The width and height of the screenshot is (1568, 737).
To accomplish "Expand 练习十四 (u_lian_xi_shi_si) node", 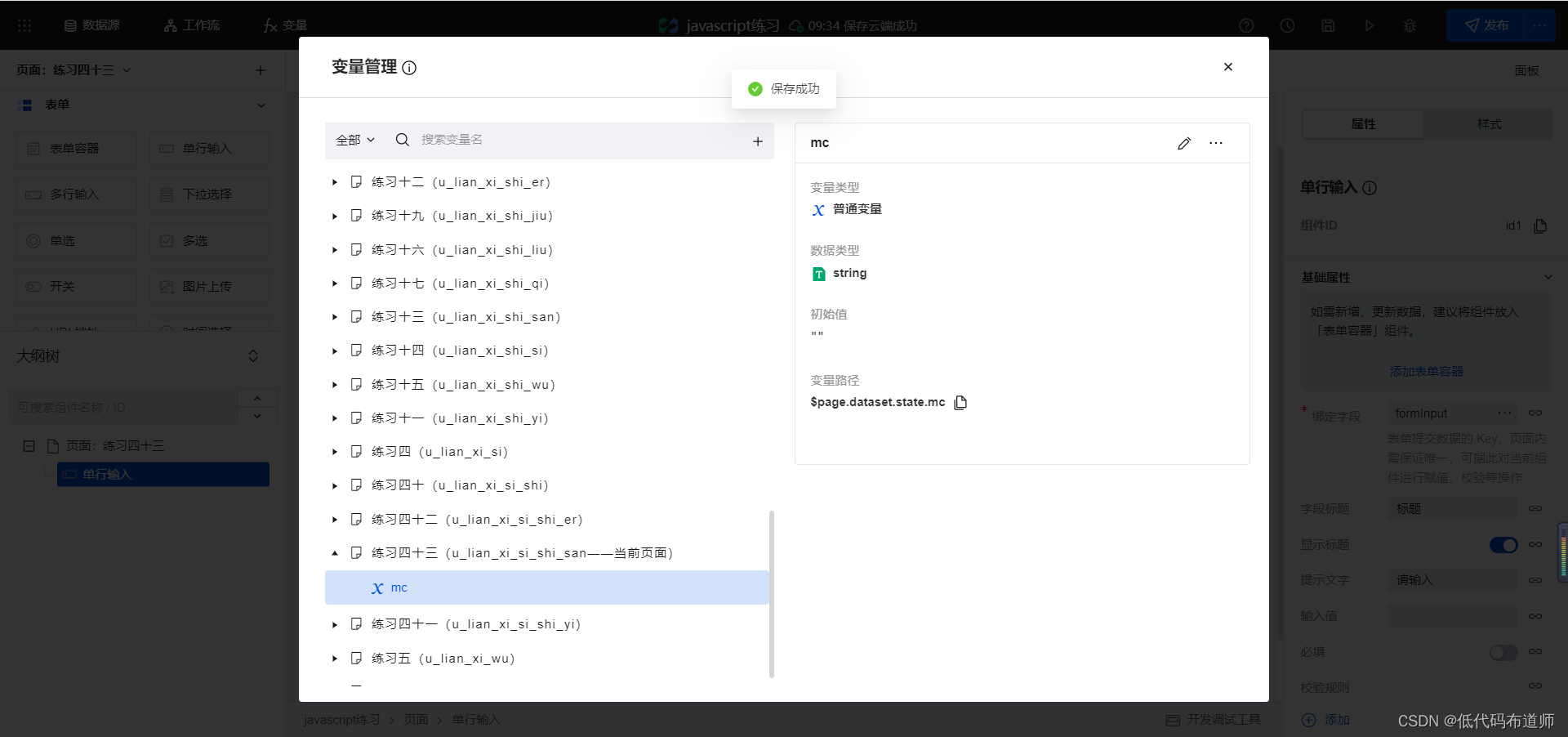I will pos(335,351).
